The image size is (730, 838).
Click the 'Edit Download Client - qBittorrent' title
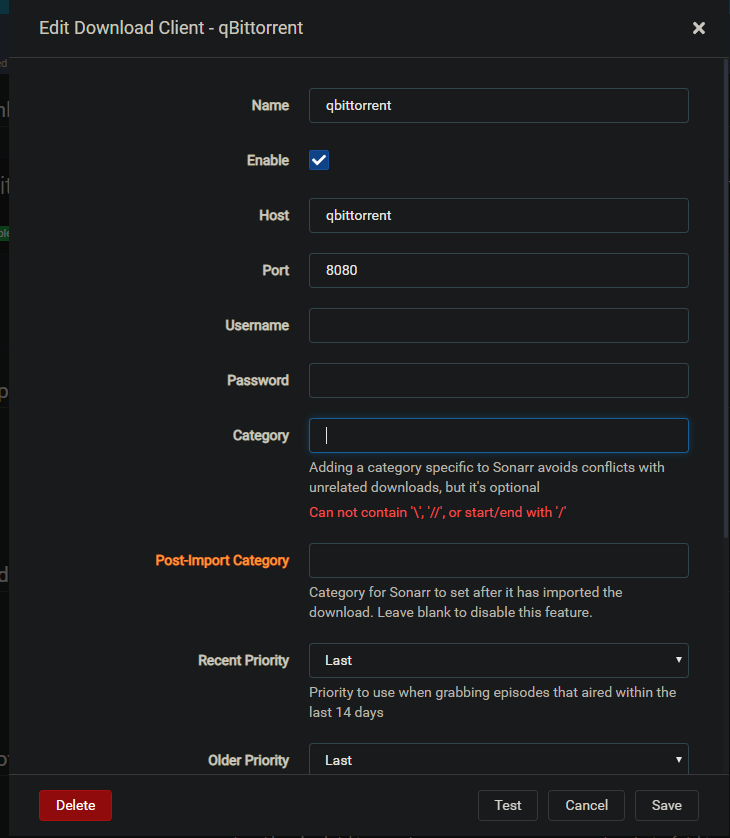pyautogui.click(x=171, y=28)
